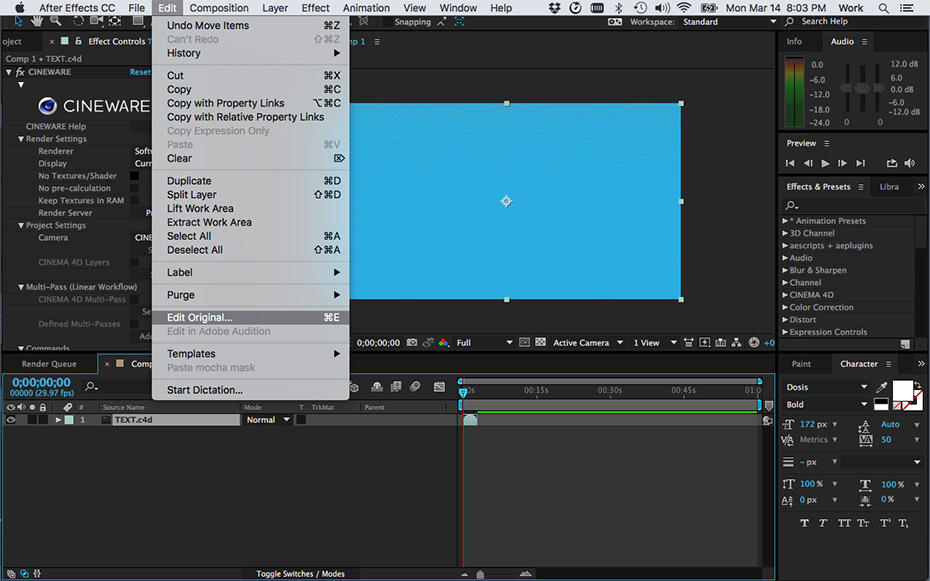Switch to the Paint tab
Image resolution: width=930 pixels, height=581 pixels.
point(801,364)
